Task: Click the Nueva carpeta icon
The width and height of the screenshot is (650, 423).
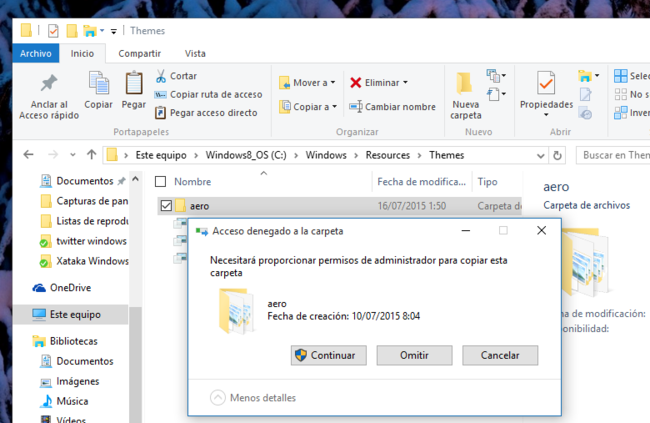Action: tap(465, 83)
